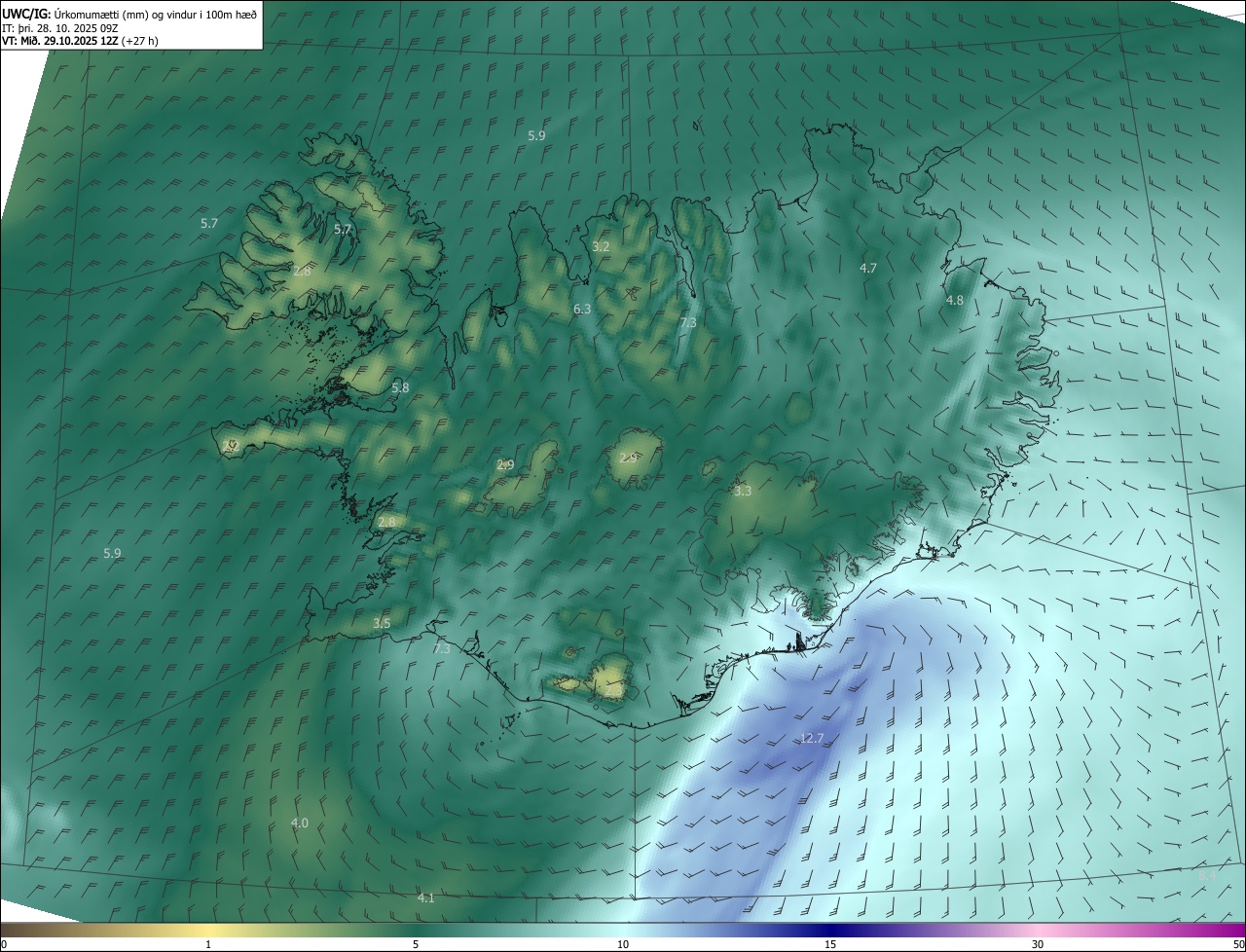Click the 4.1 value on the map
The image size is (1246, 952).
point(425,897)
